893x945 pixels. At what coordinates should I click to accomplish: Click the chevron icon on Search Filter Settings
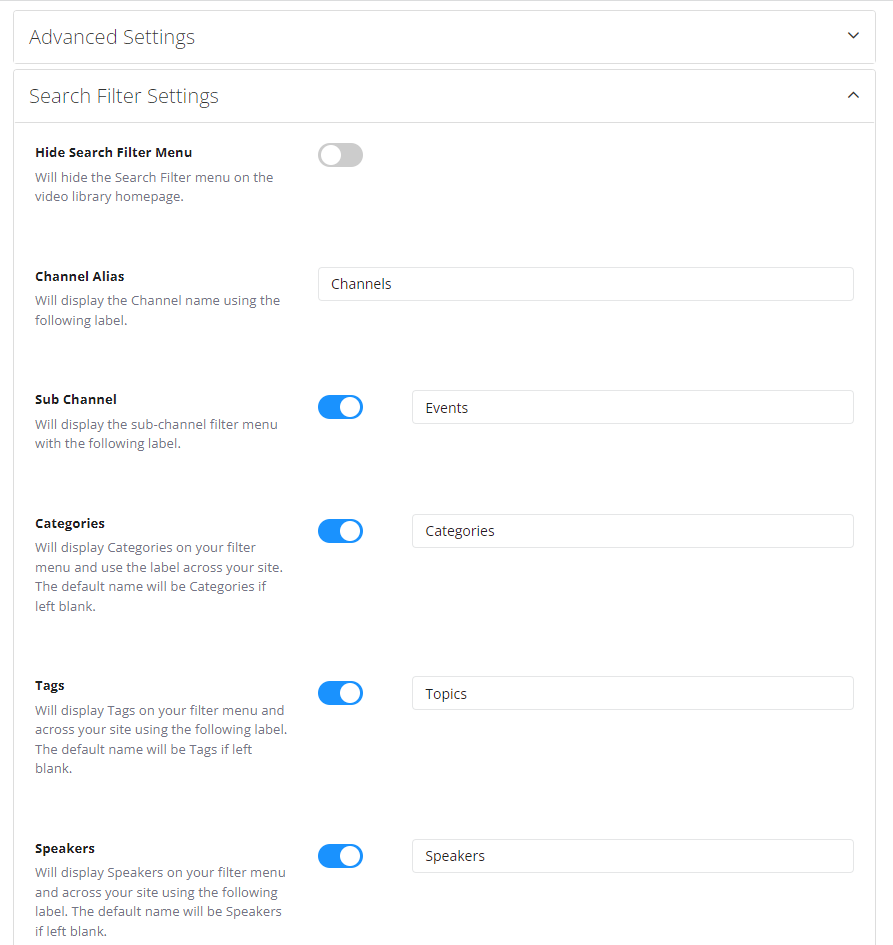point(853,95)
